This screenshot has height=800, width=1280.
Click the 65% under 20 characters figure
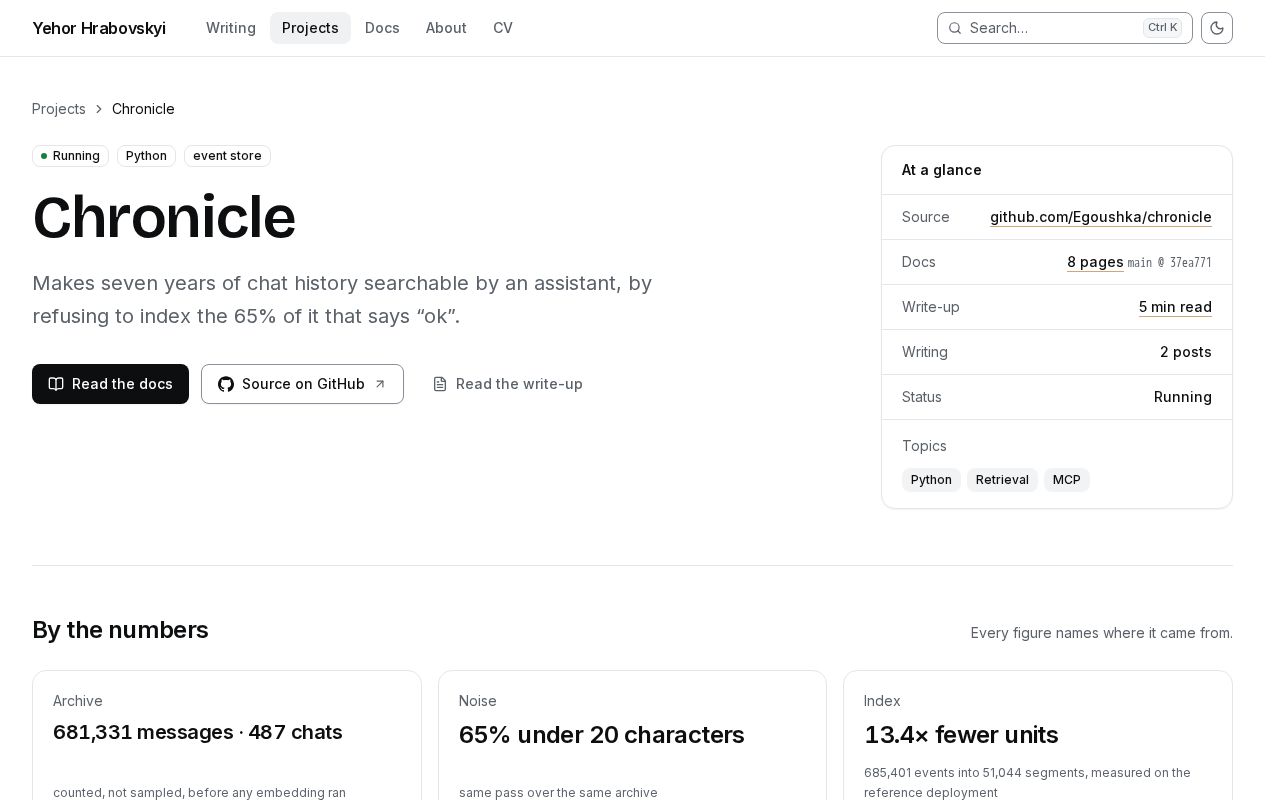click(602, 735)
